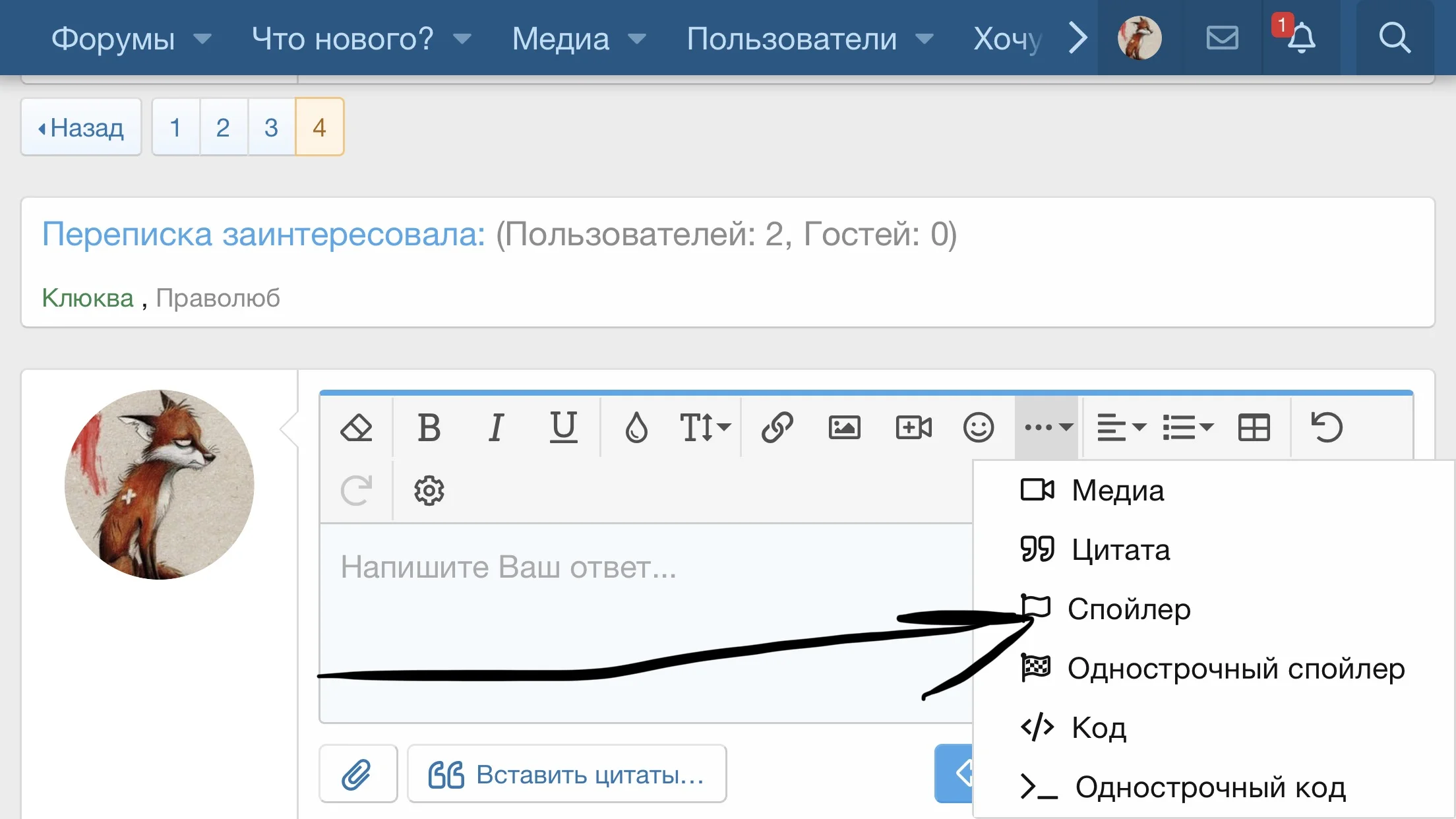Open the search on the top bar

point(1394,38)
